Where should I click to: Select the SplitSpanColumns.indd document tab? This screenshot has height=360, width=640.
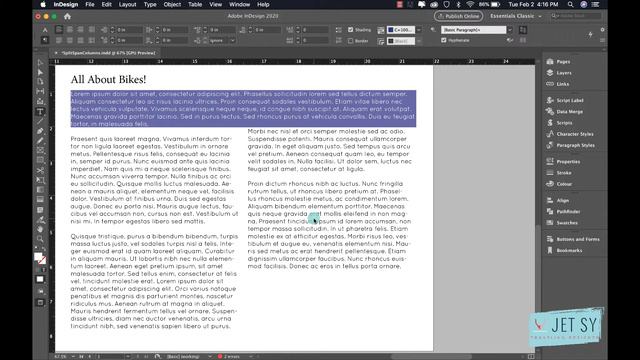108,53
